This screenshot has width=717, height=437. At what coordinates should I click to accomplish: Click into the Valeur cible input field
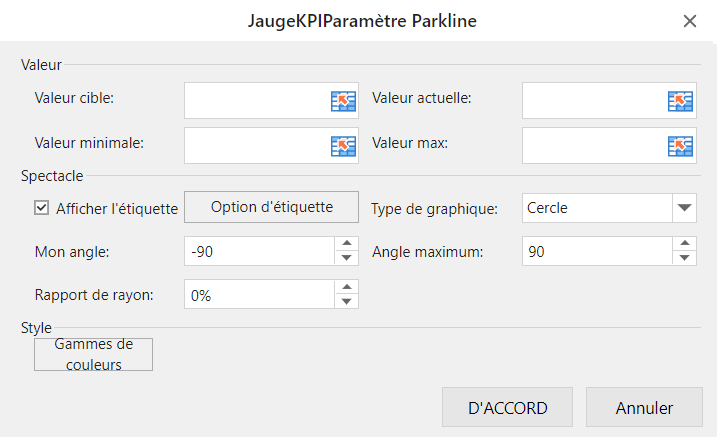coord(256,100)
